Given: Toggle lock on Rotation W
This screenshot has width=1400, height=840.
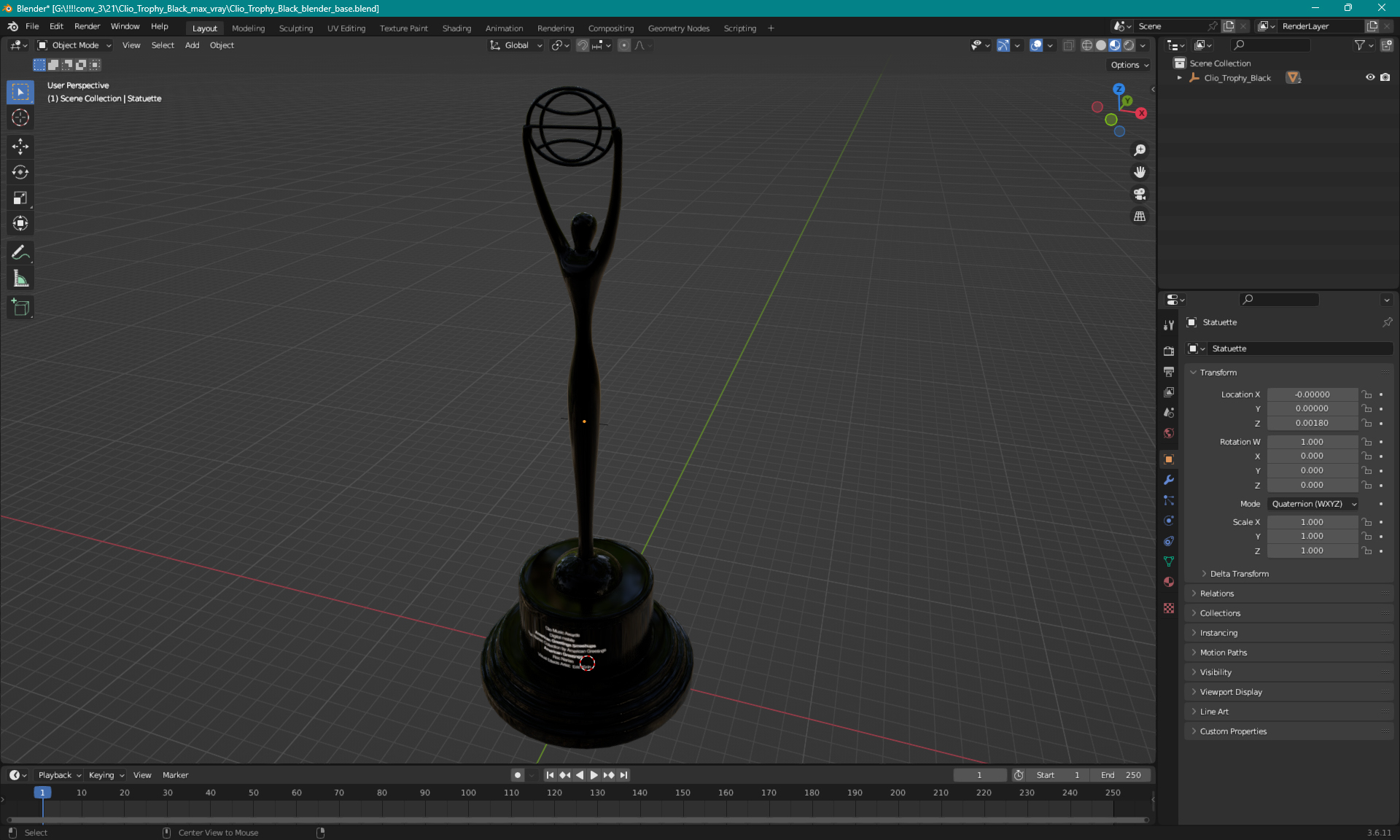Looking at the screenshot, I should click(x=1367, y=442).
